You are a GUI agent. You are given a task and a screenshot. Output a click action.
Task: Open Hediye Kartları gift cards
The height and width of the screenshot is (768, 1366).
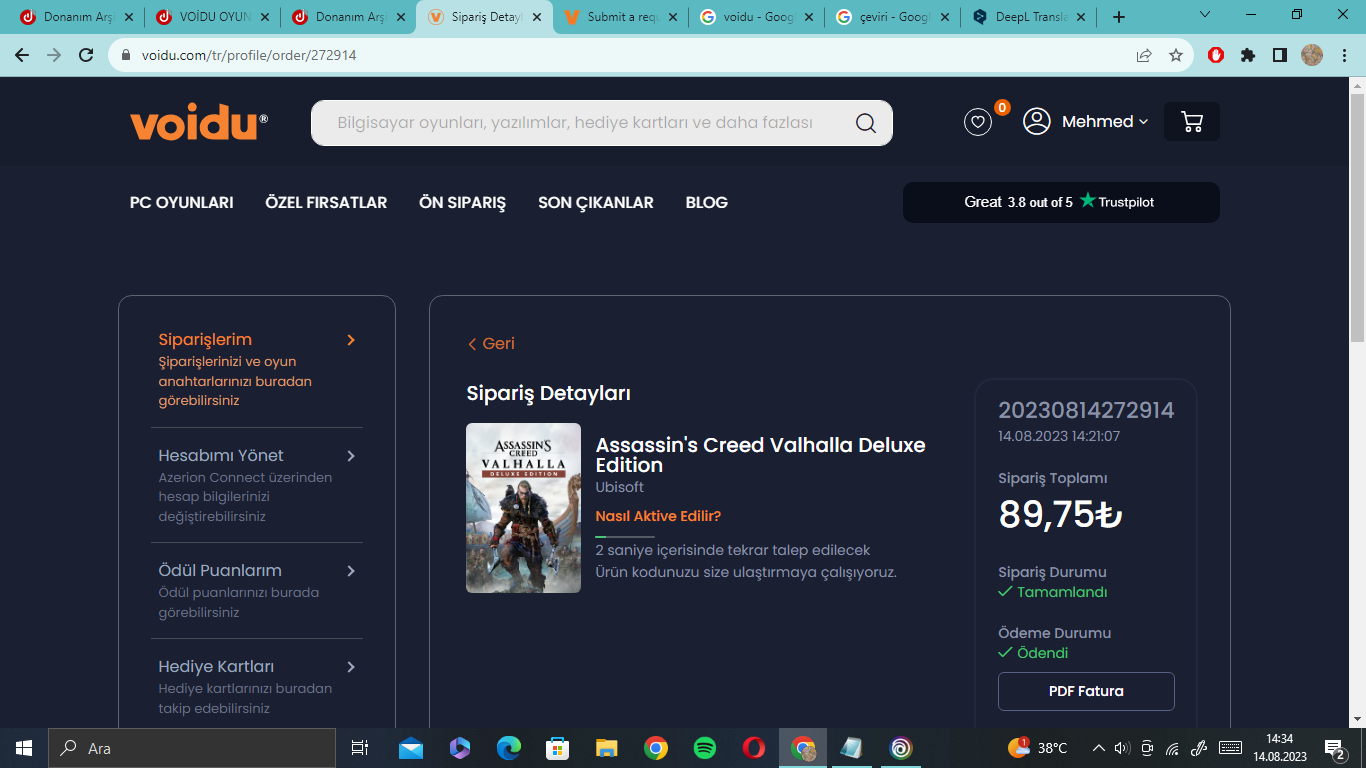216,667
